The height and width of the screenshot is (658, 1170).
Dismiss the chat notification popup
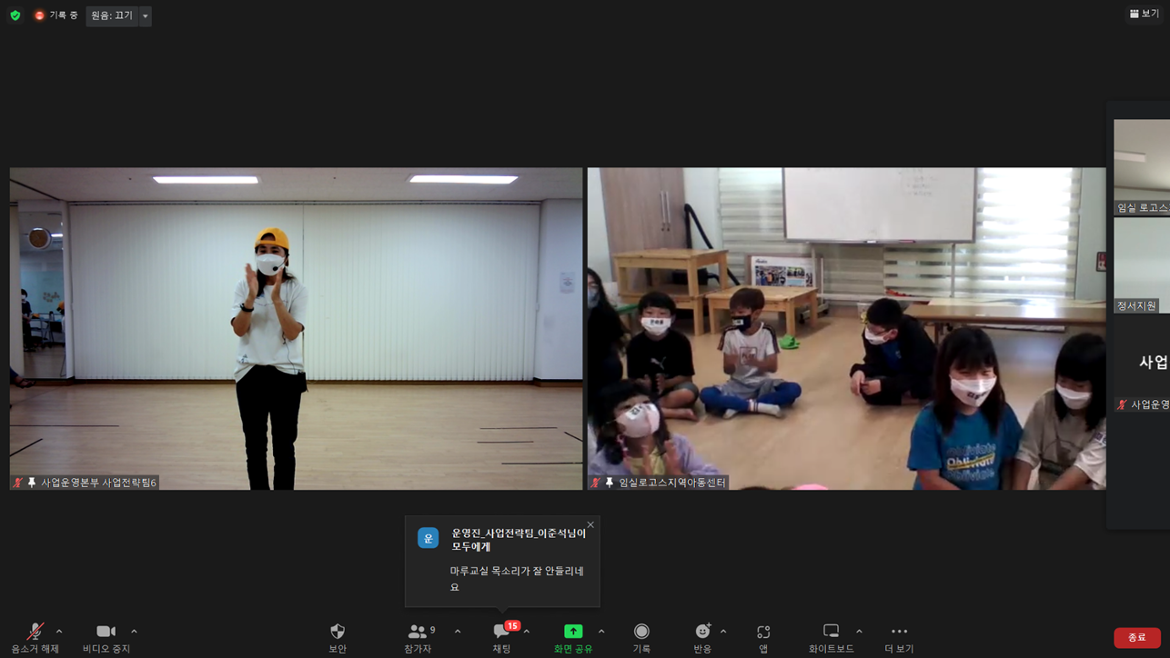pos(590,525)
